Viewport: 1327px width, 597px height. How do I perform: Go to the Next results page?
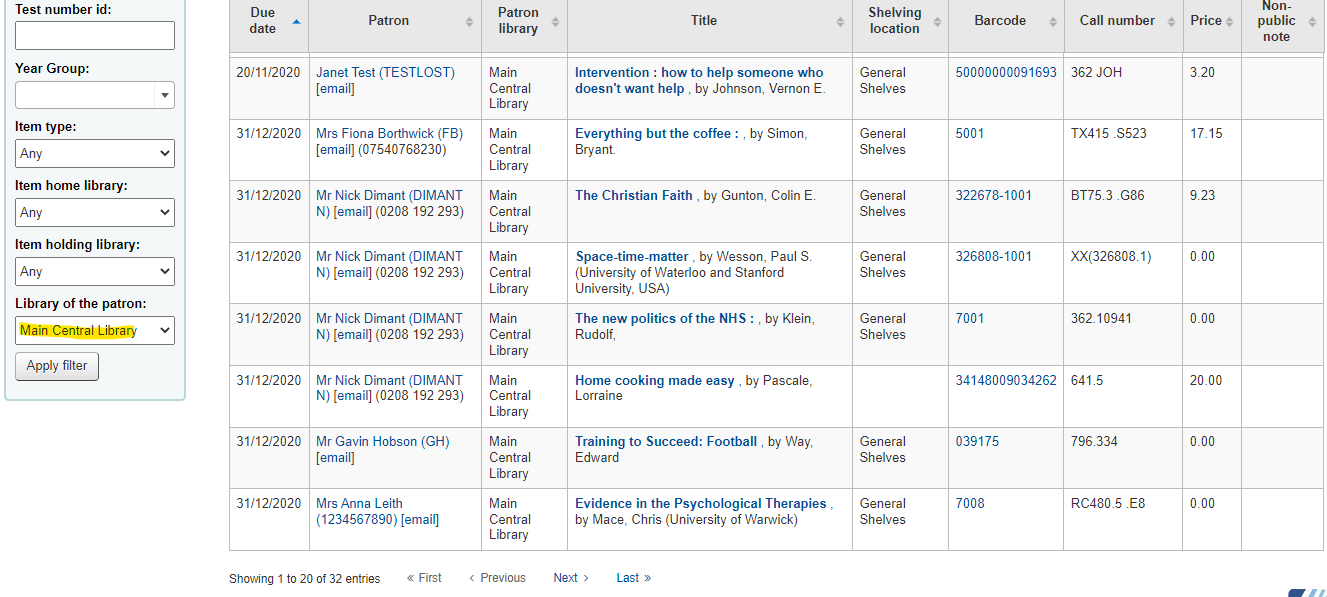(x=571, y=578)
